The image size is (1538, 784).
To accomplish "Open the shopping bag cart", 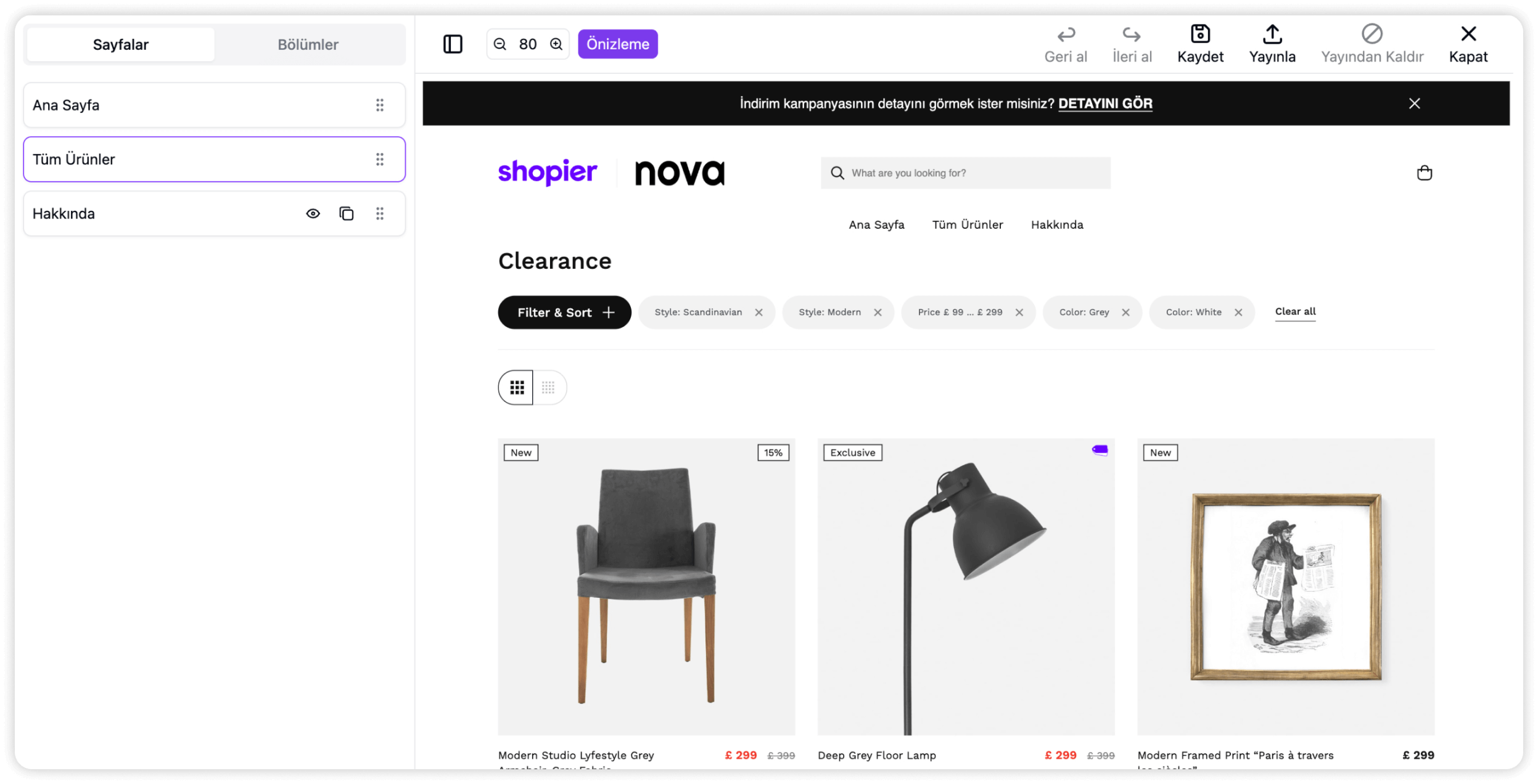I will pyautogui.click(x=1425, y=173).
